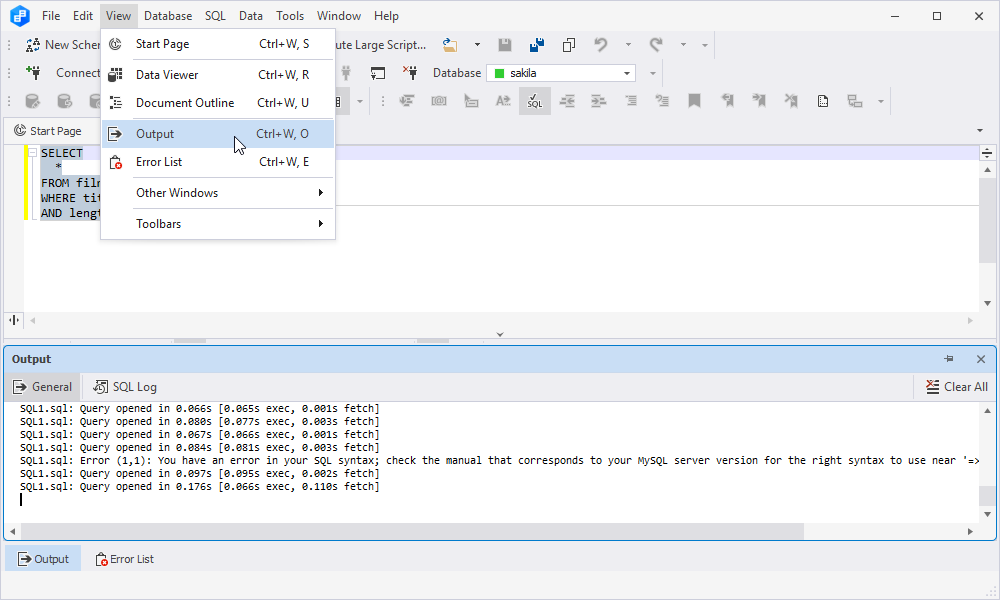Expand the Other Windows submenu
1000x600 pixels.
pos(218,193)
